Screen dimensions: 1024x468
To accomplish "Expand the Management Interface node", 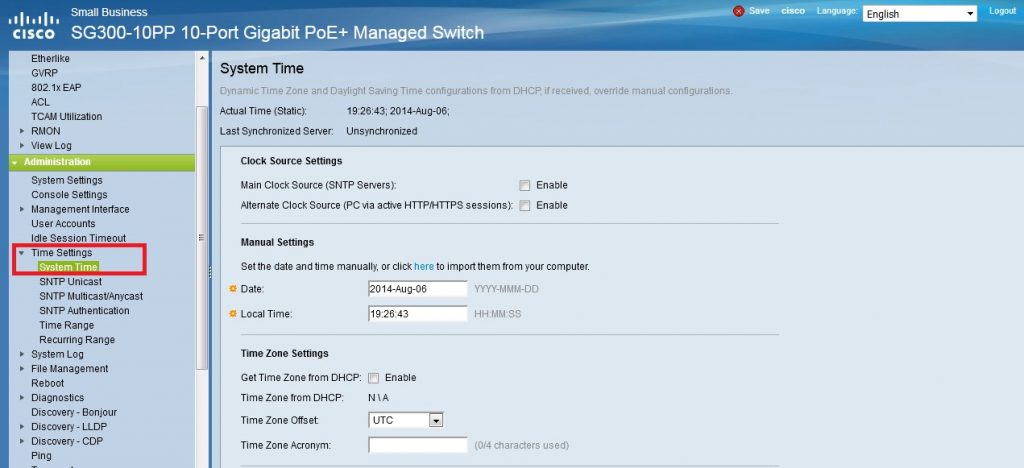I will [22, 210].
